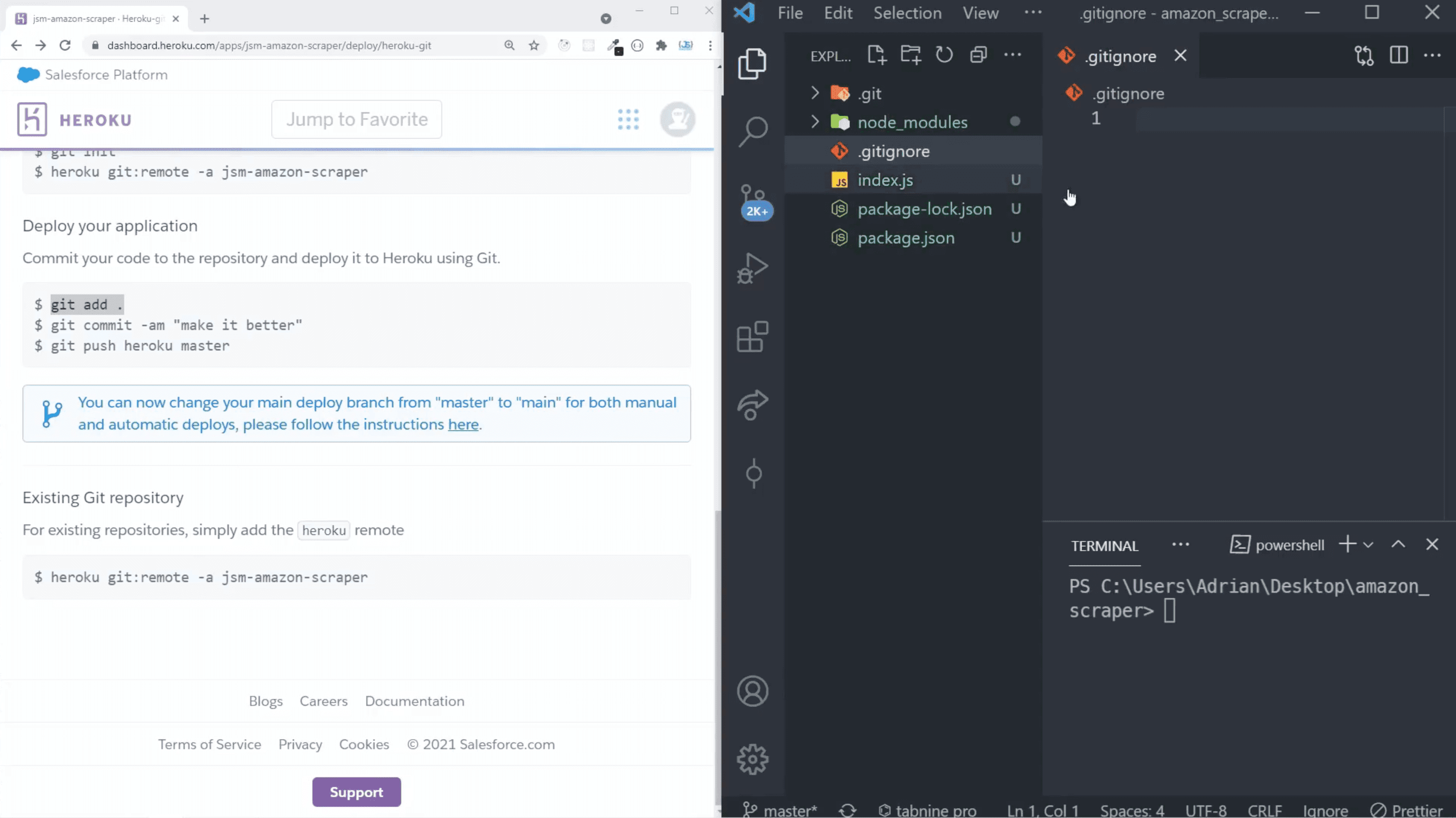Open the VS Code Search view
1456x818 pixels.
(752, 132)
